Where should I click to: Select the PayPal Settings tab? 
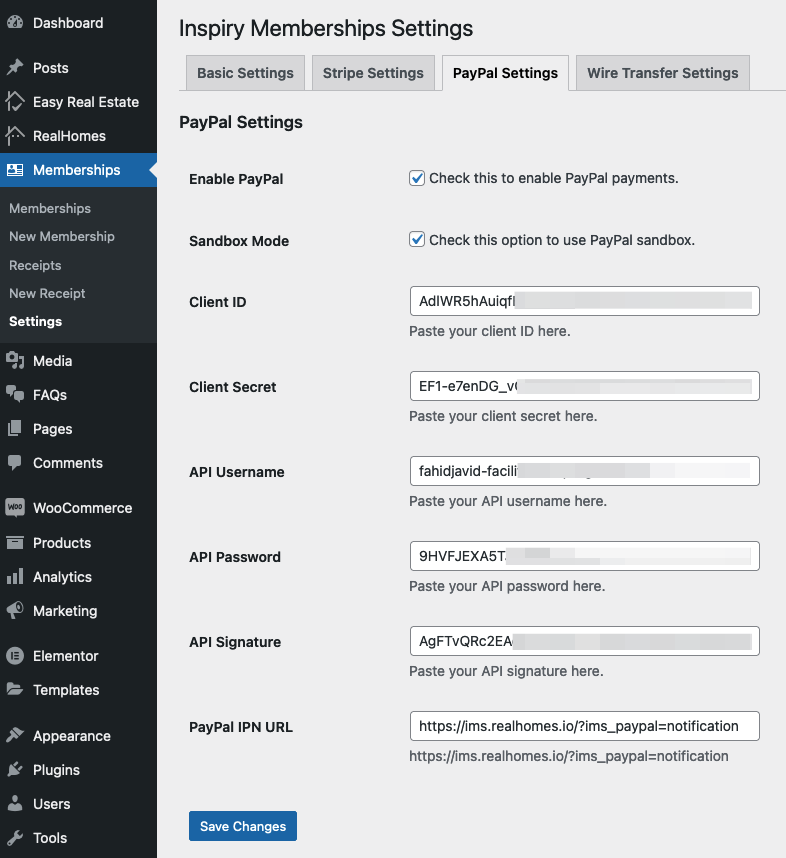click(x=505, y=73)
